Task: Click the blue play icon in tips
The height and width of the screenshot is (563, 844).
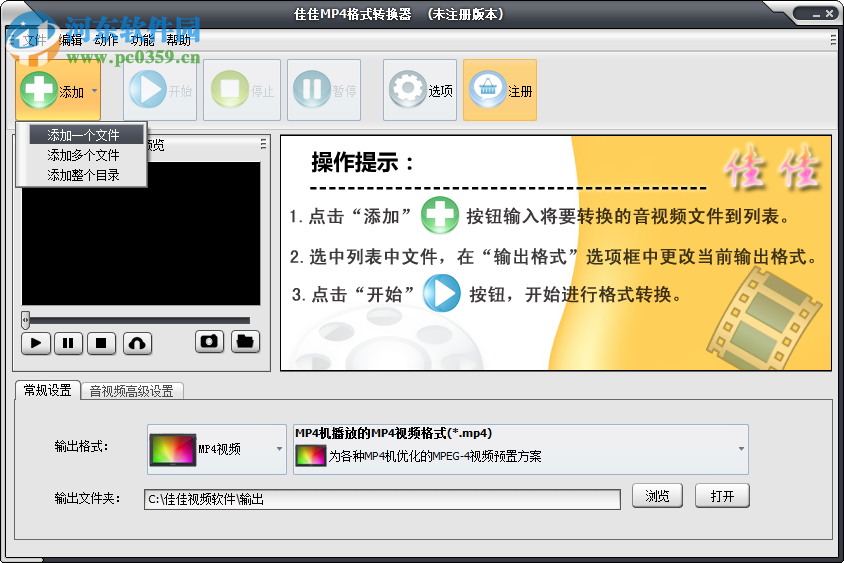Action: [x=441, y=293]
